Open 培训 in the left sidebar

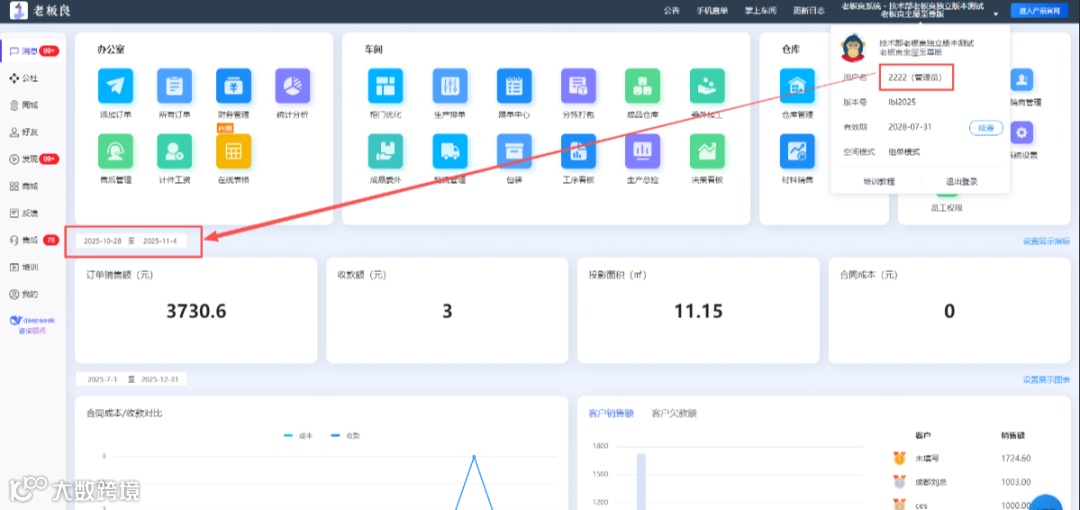[24, 267]
